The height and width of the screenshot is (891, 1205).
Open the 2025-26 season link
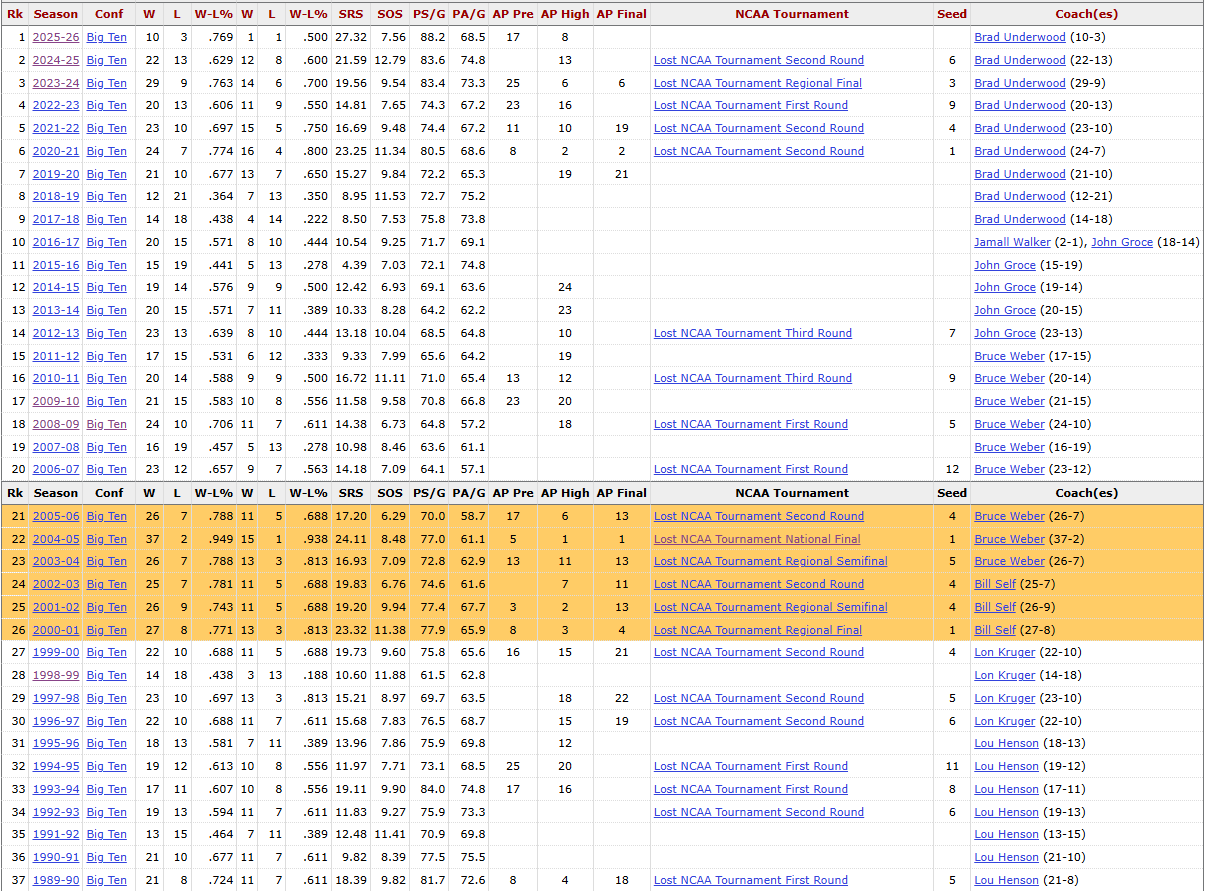55,37
